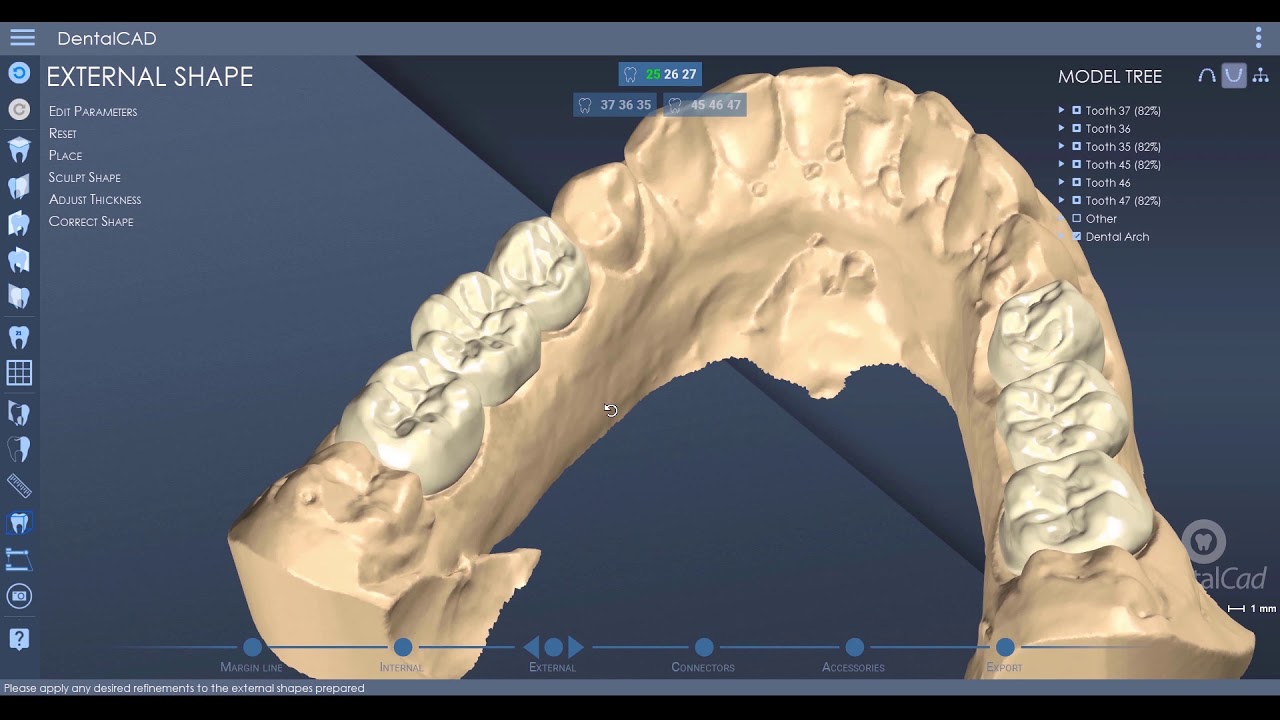1280x720 pixels.
Task: Click the bounding box icon above camera
Action: [19, 560]
